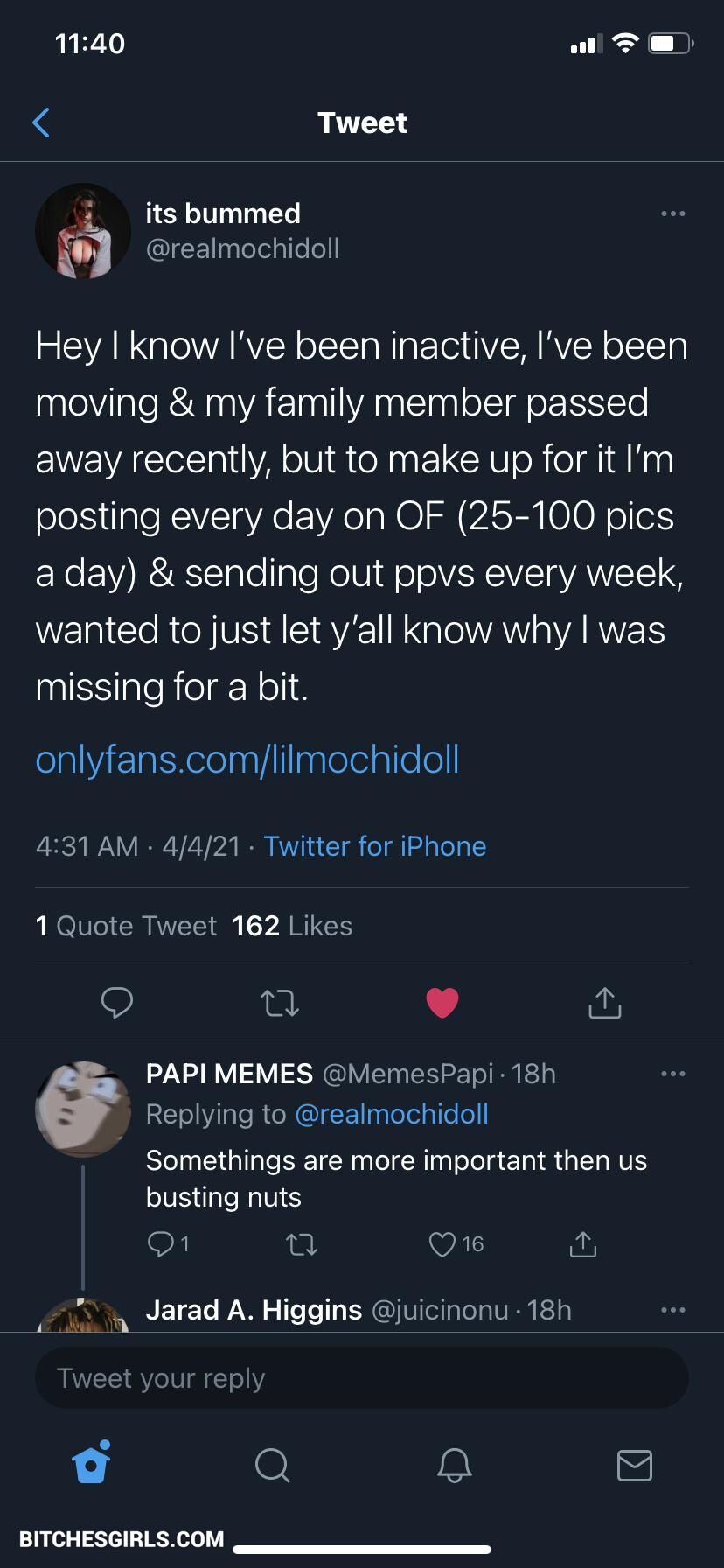Open the Twitter for iPhone link
Viewport: 724px width, 1568px height.
click(374, 846)
